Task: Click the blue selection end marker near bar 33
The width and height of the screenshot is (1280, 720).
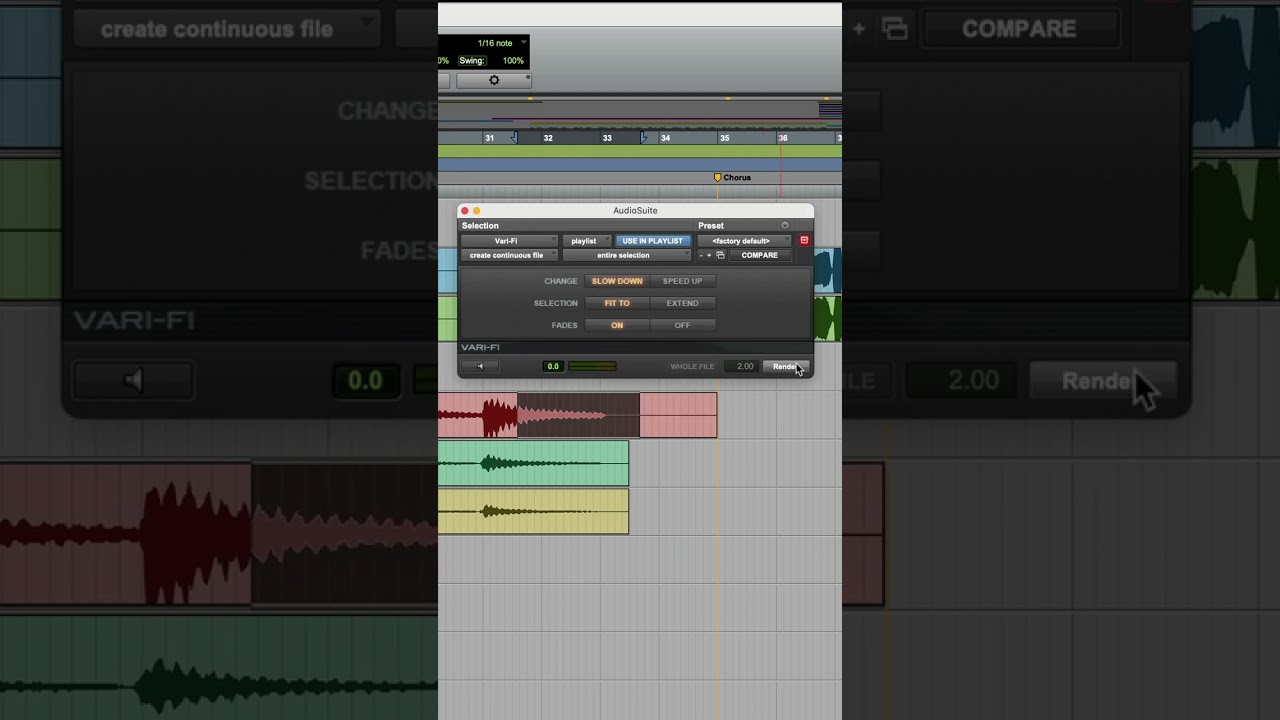Action: click(643, 138)
